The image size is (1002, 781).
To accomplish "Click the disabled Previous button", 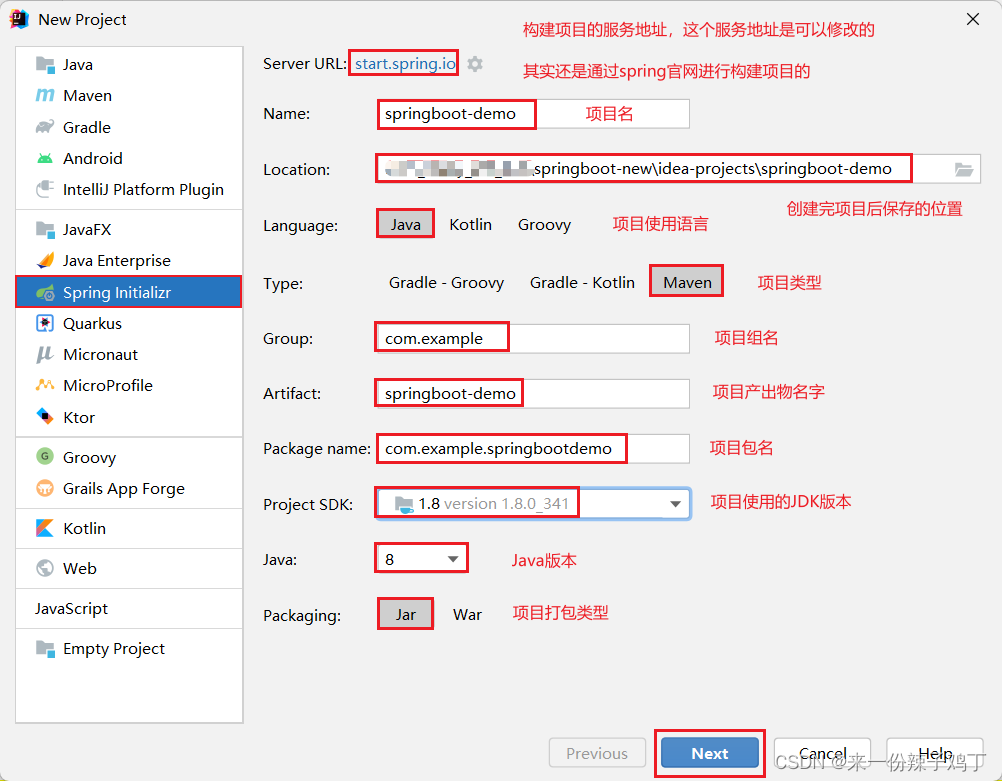I will tap(597, 754).
